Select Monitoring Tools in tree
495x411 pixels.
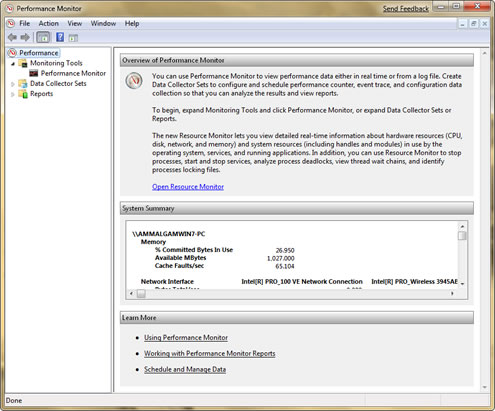click(56, 63)
